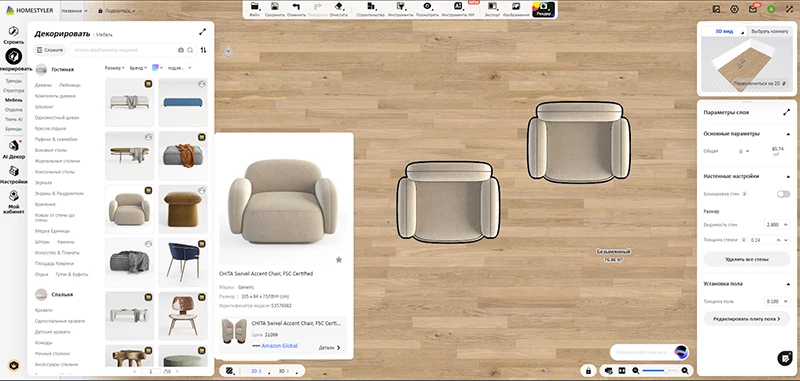The image size is (800, 381).
Task: Select the 3D вид tab in preview panel
Action: [723, 31]
